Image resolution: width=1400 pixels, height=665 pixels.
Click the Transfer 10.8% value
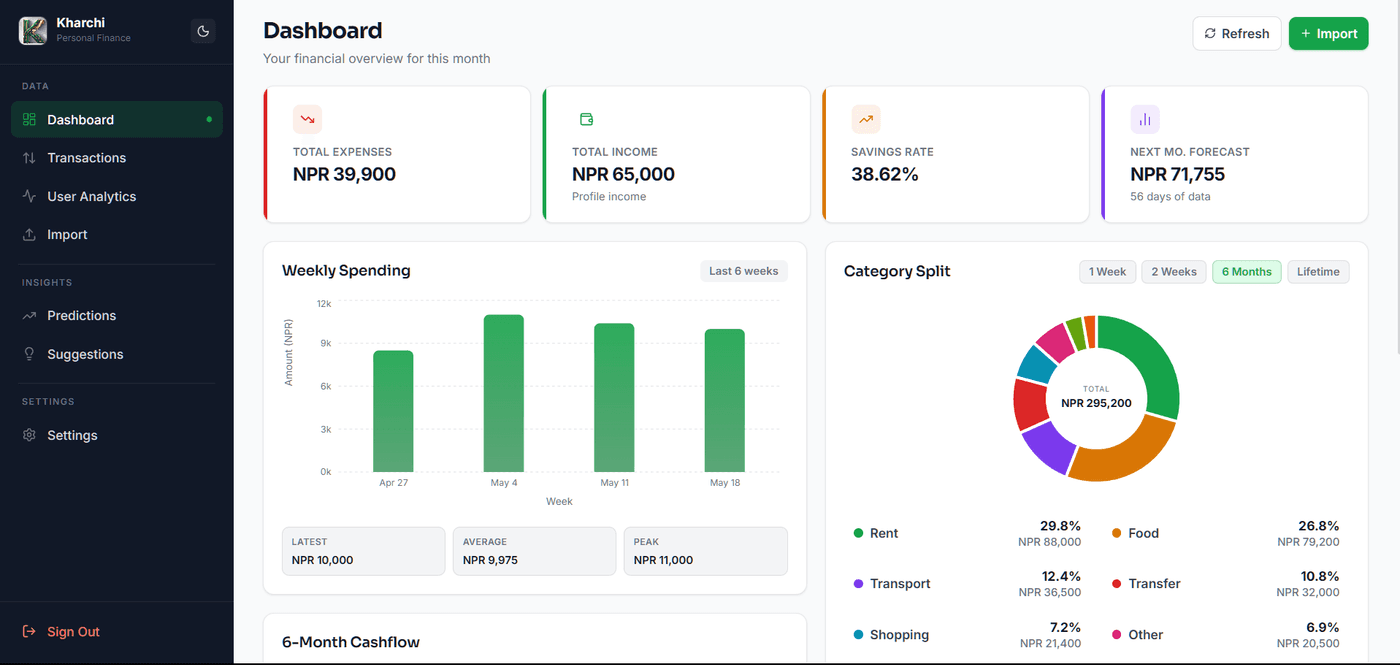(x=1319, y=576)
